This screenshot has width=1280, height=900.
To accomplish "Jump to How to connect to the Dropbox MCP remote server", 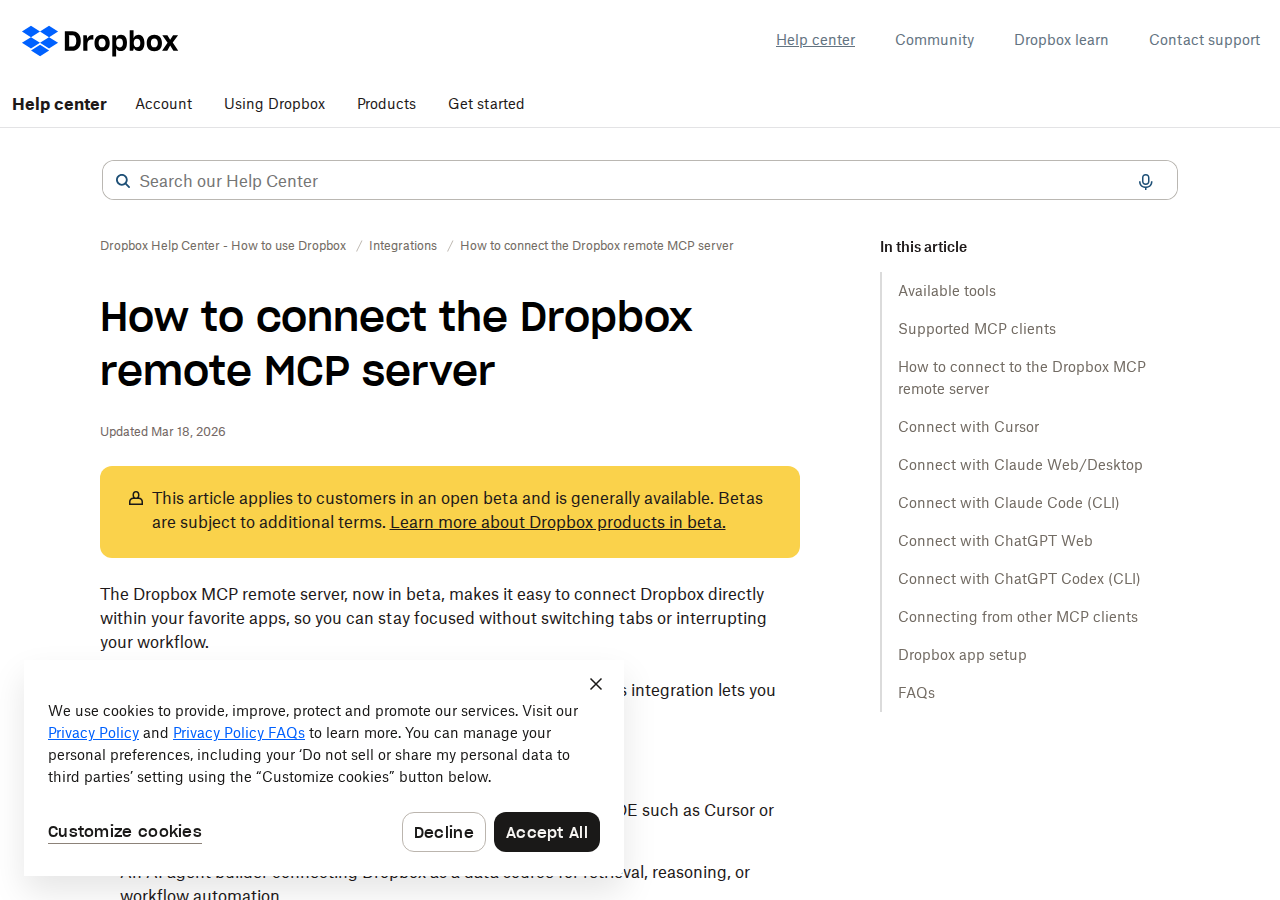I will click(x=1022, y=378).
